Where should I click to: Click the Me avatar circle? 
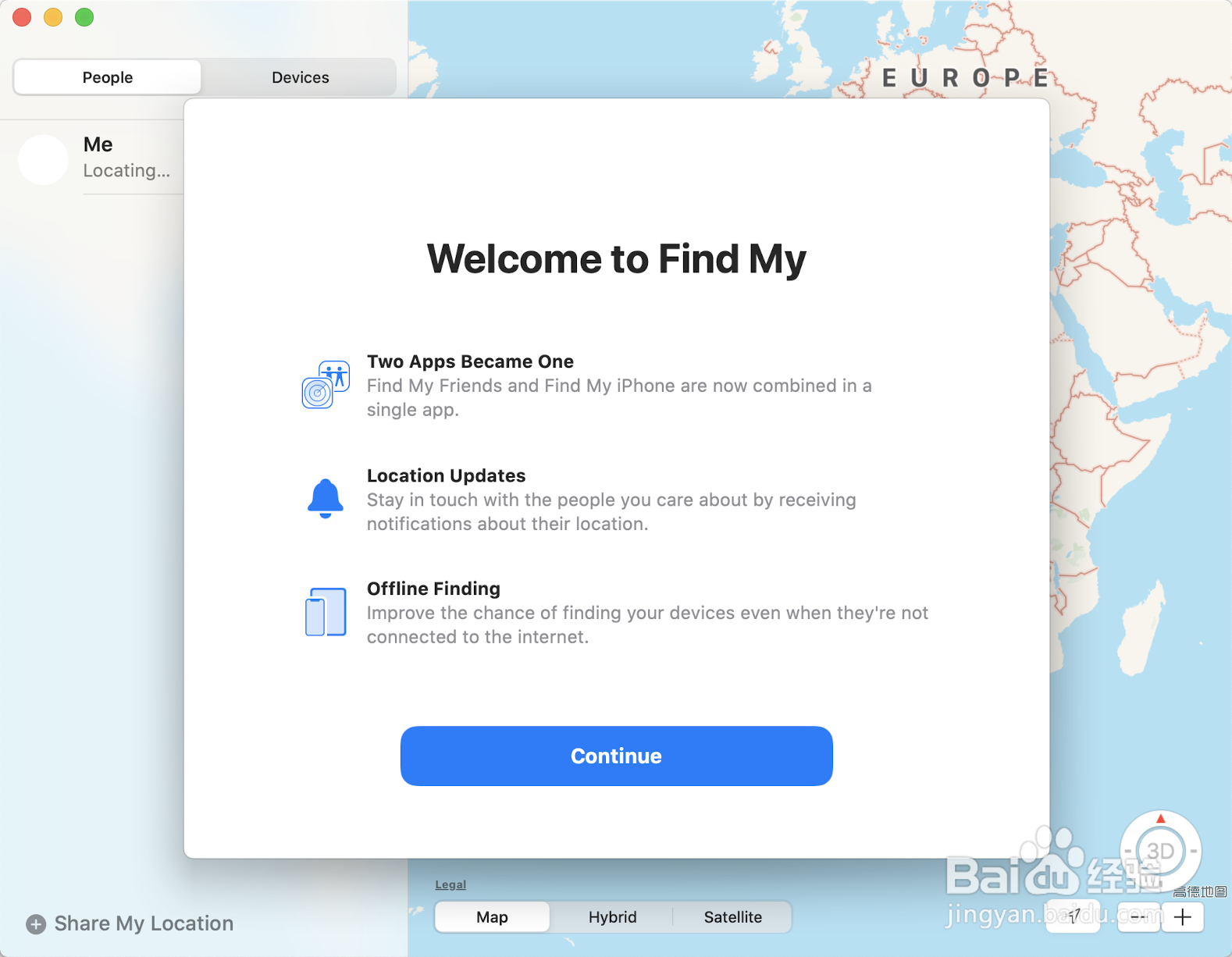click(44, 159)
